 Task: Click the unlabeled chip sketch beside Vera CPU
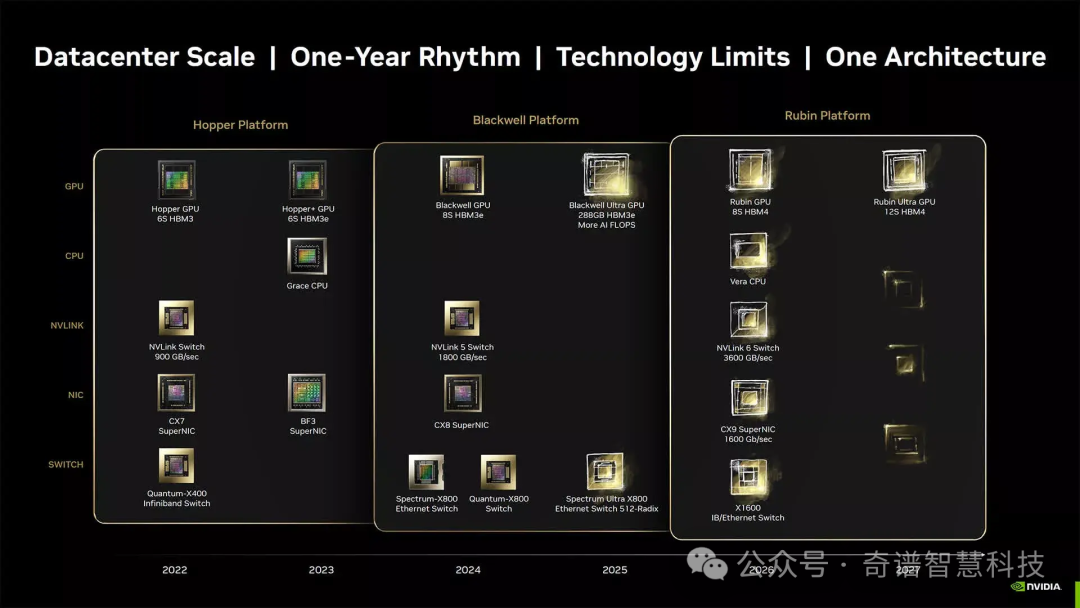(x=903, y=289)
